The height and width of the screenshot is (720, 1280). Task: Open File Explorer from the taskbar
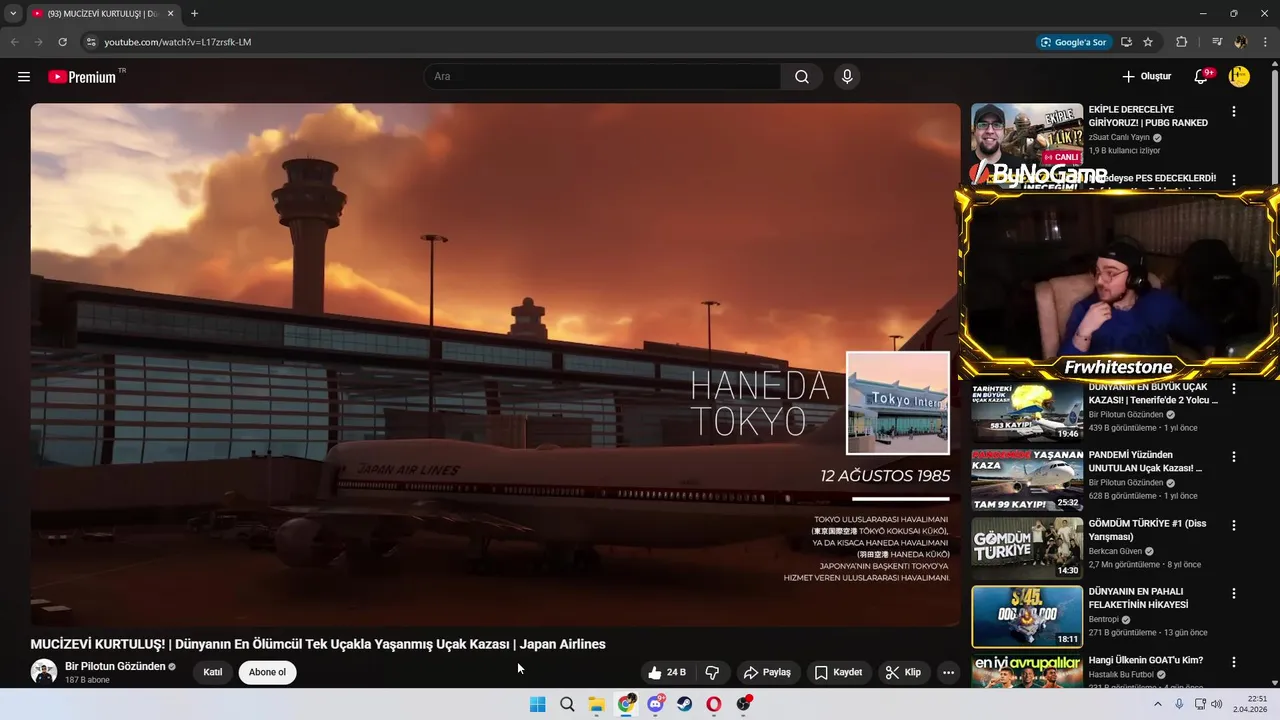point(596,704)
